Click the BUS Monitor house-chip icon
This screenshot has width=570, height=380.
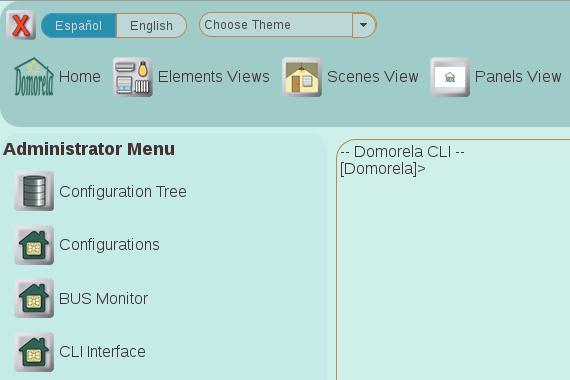(x=34, y=298)
